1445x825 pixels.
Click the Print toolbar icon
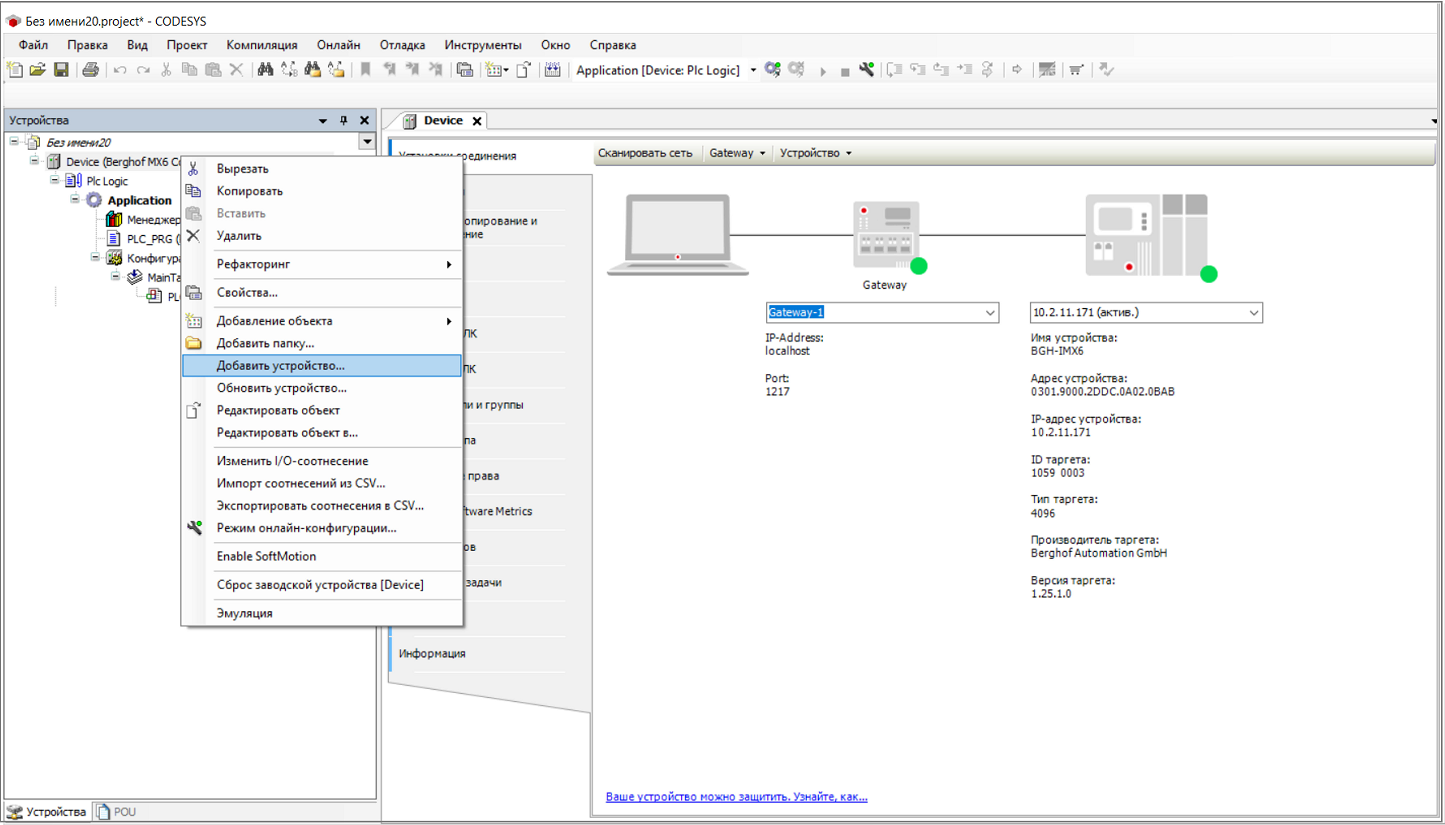90,70
